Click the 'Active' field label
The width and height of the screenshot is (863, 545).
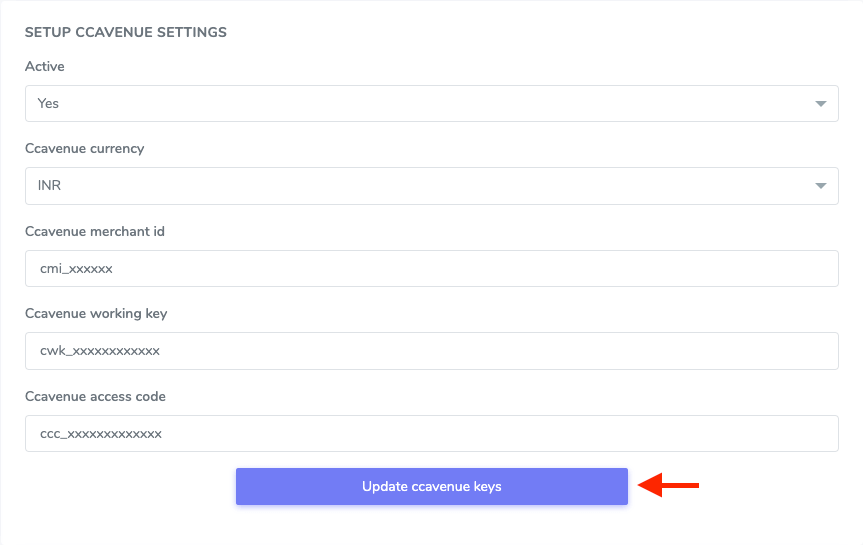tap(44, 67)
